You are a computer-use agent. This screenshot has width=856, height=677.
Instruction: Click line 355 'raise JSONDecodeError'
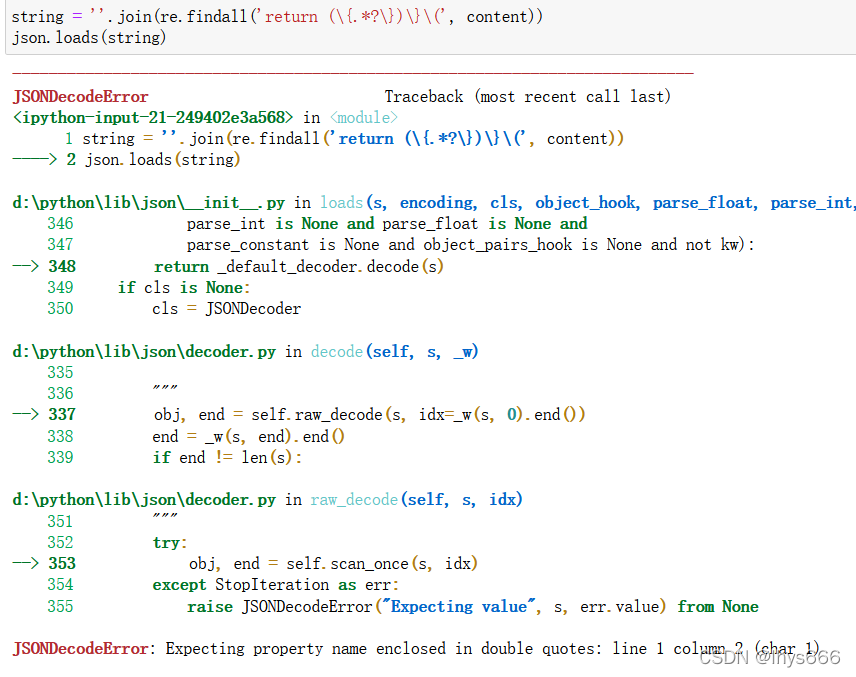(473, 607)
